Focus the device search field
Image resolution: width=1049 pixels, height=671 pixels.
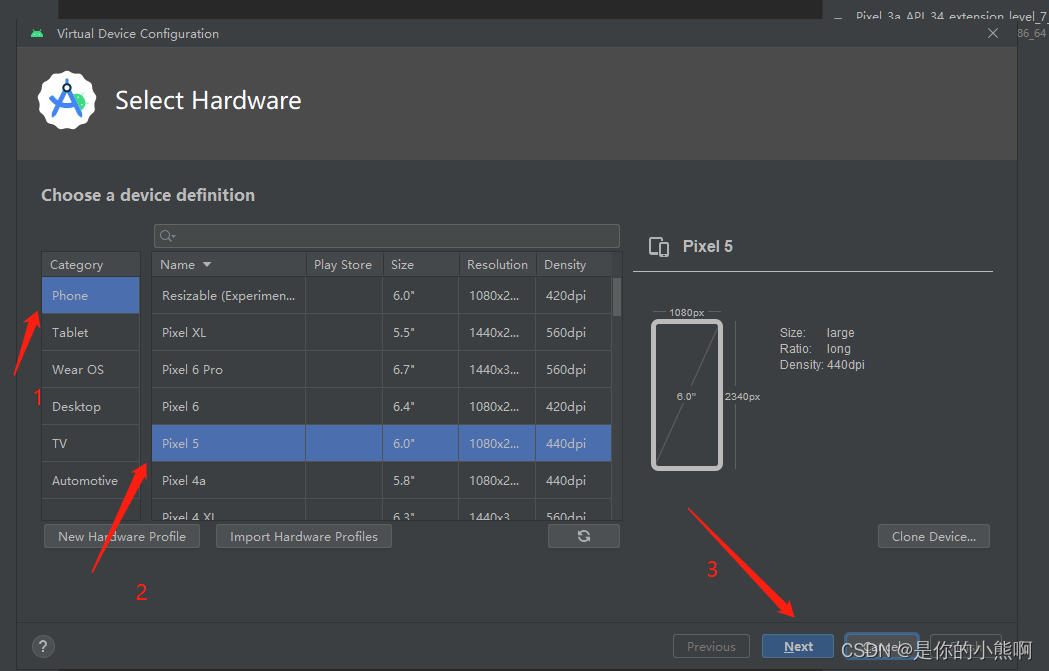[x=387, y=236]
